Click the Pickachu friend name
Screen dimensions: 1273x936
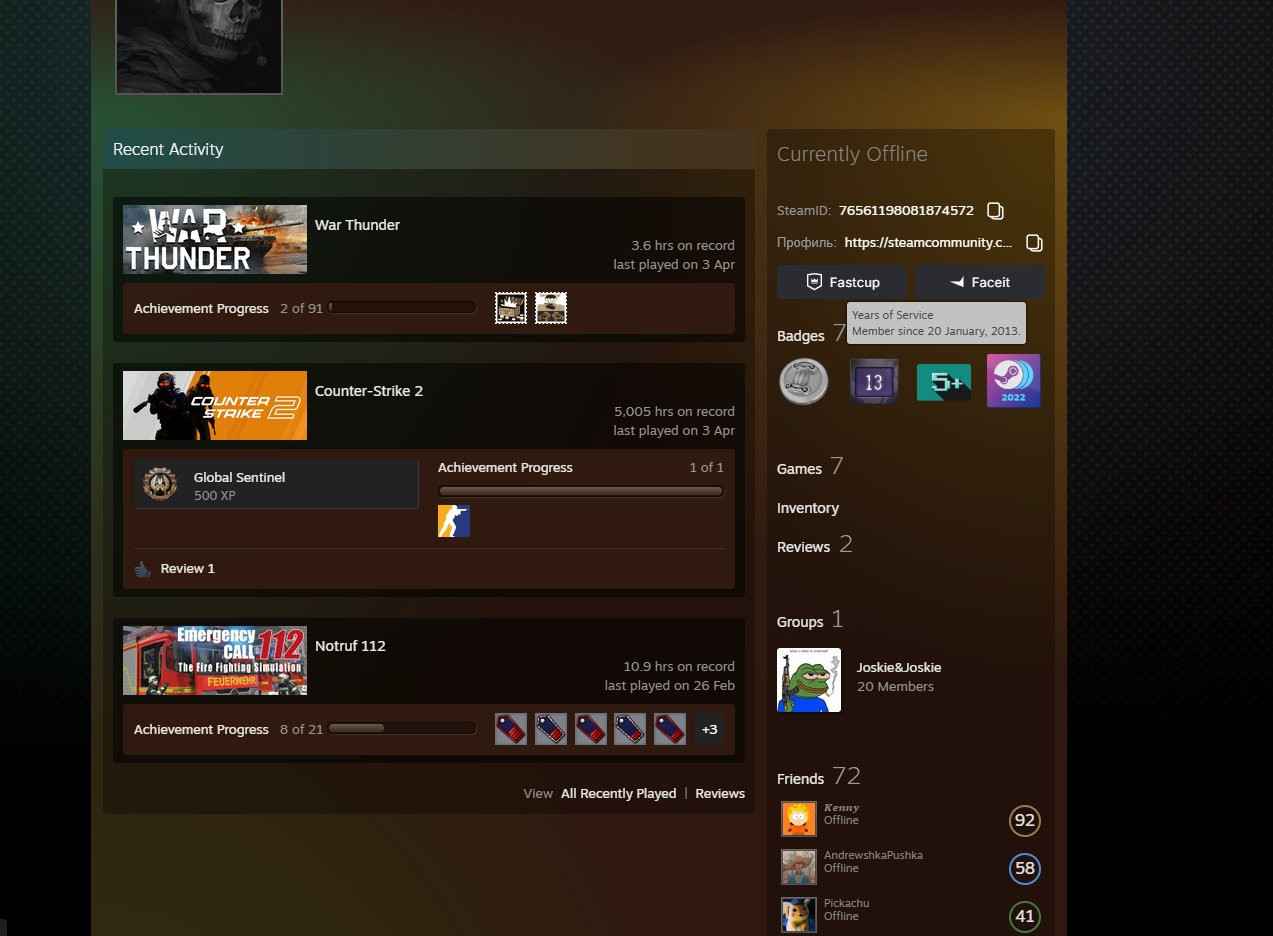pos(846,904)
